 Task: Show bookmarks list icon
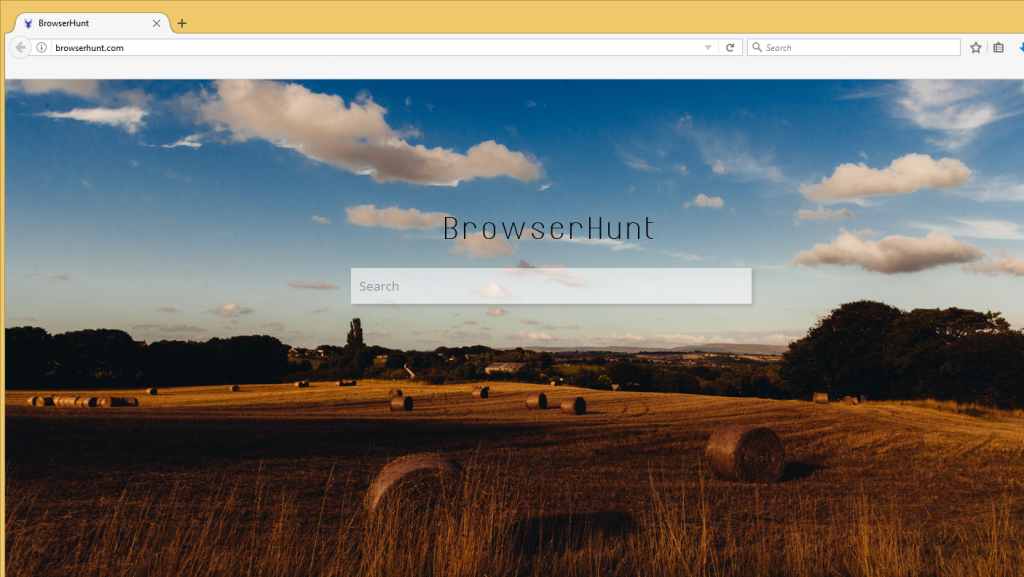(999, 48)
